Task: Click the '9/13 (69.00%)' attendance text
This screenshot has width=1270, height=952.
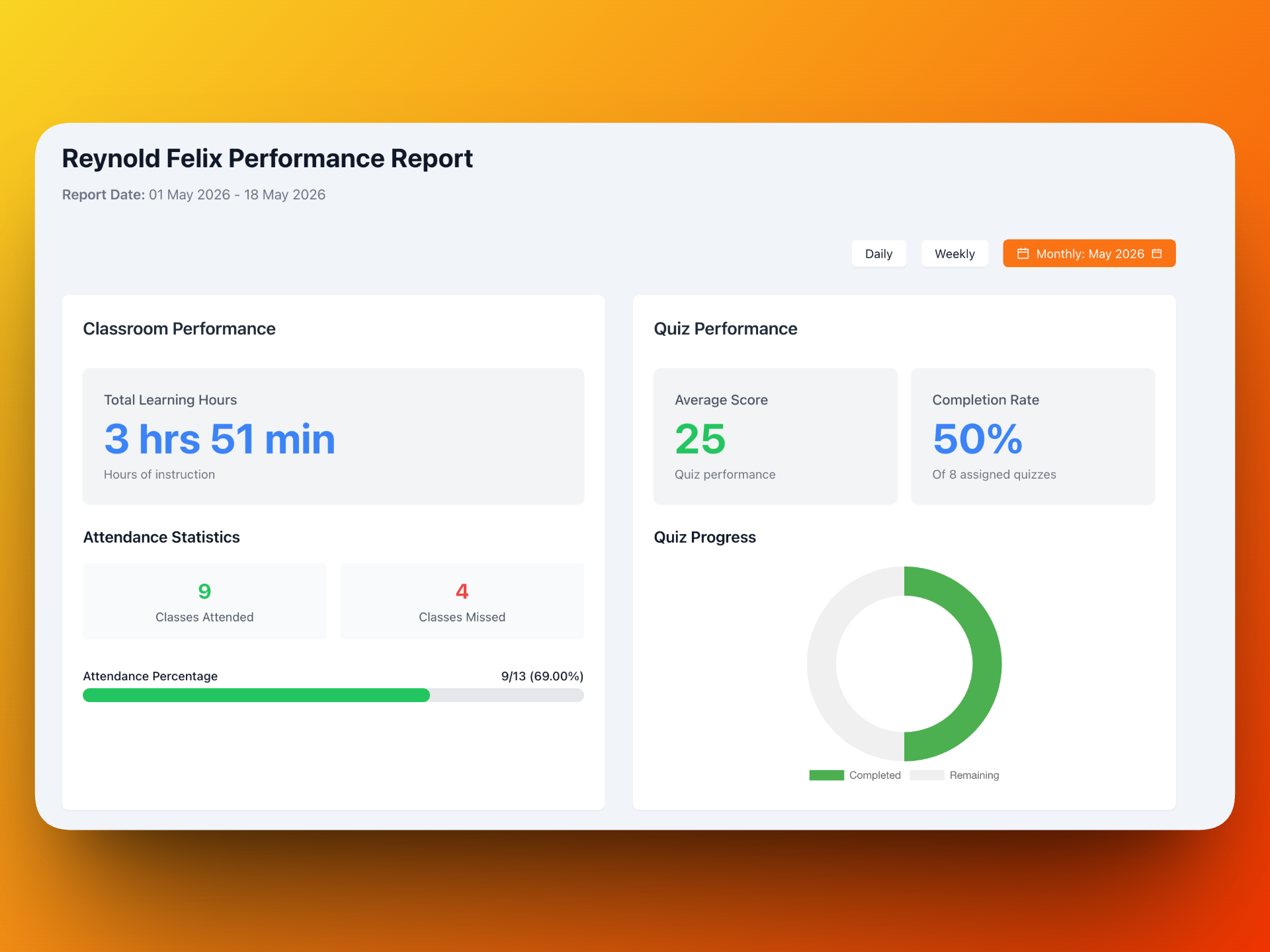Action: tap(542, 676)
